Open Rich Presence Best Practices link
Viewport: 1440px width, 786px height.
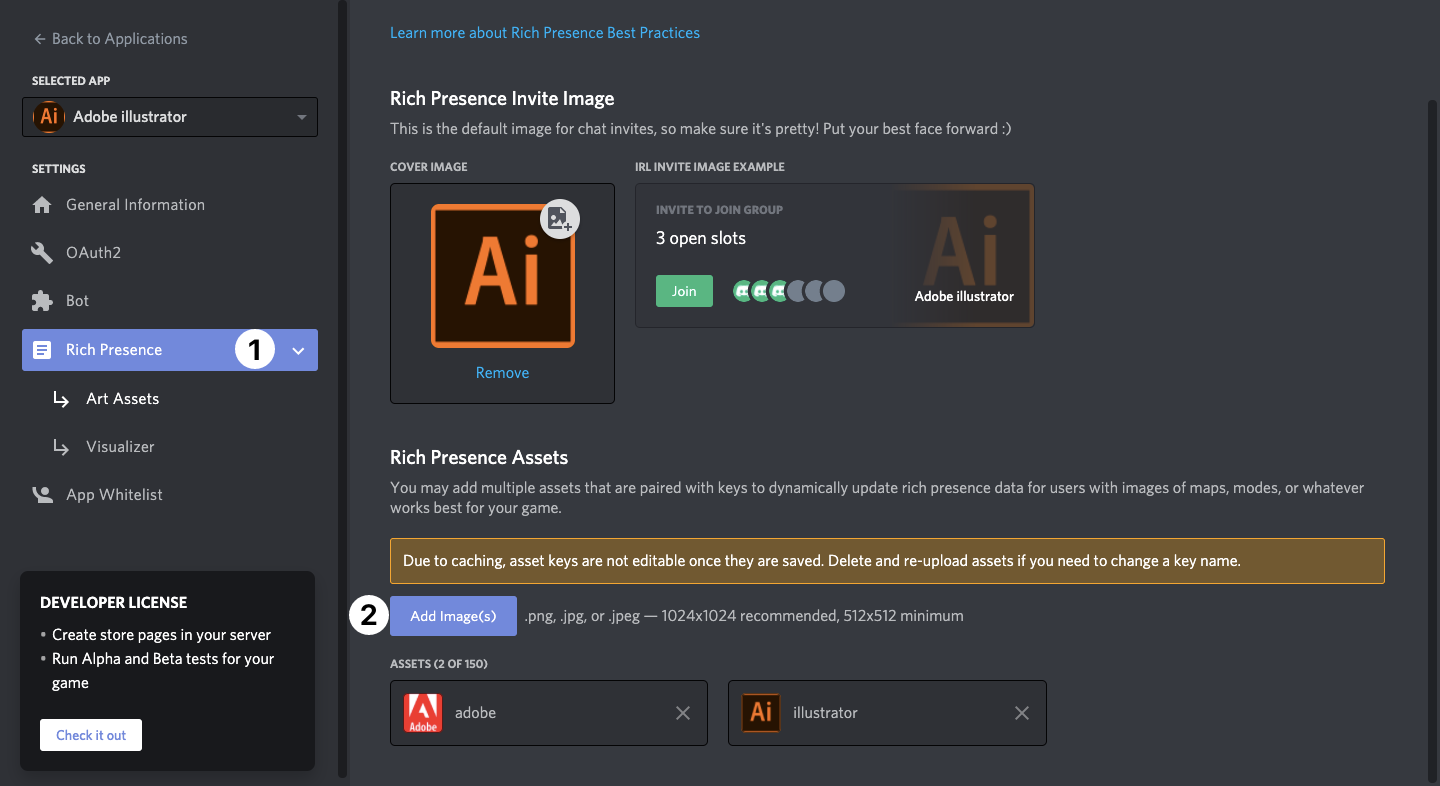tap(545, 33)
